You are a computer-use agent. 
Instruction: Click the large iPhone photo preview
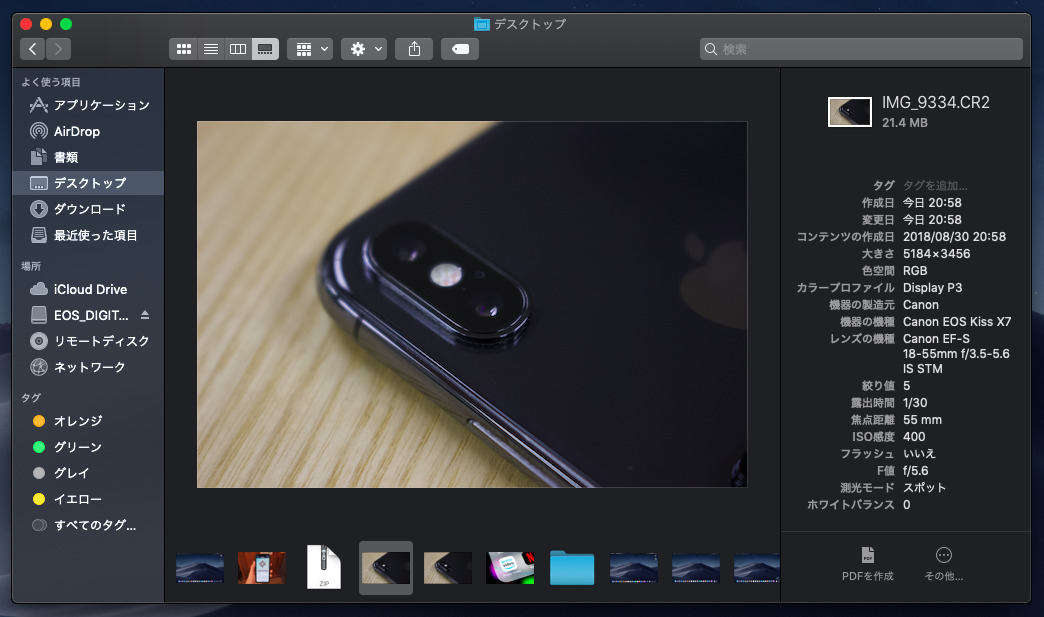point(472,304)
